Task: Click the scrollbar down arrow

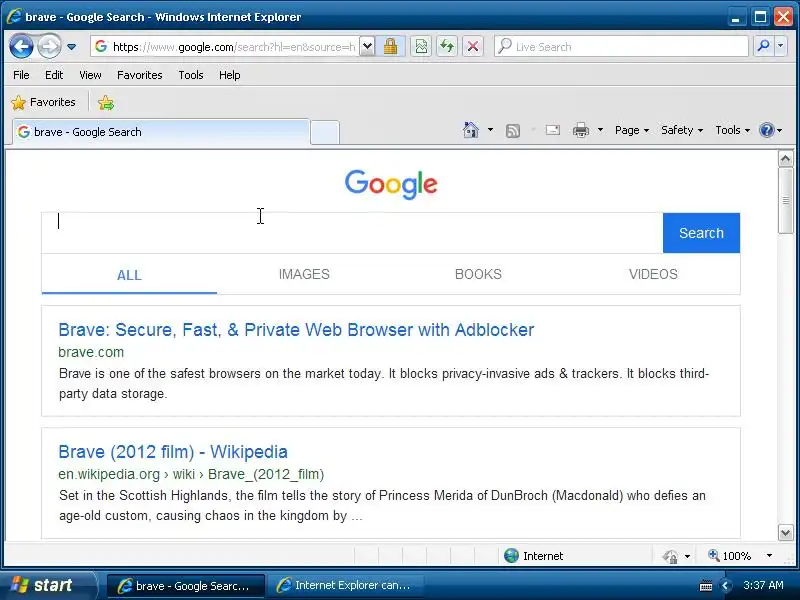Action: [785, 533]
